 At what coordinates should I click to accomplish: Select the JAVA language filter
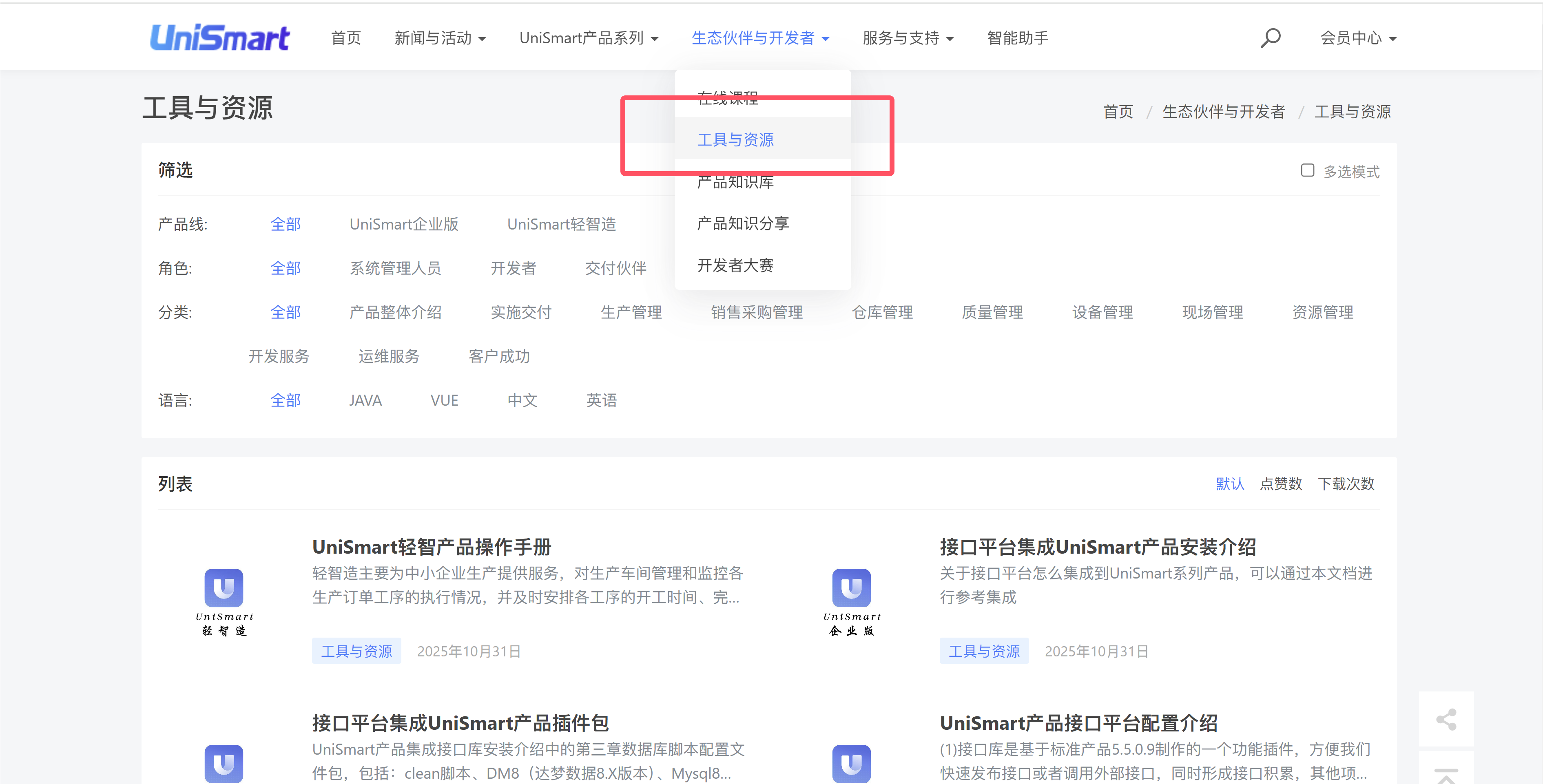[365, 400]
